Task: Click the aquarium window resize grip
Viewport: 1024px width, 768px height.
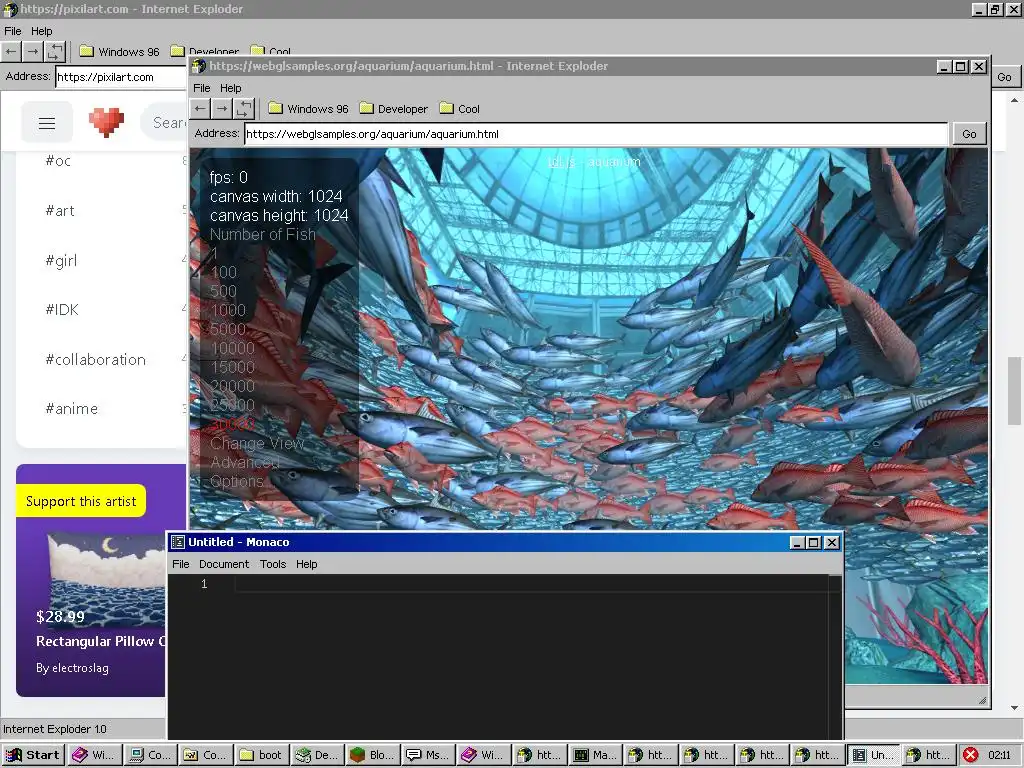Action: pos(982,700)
